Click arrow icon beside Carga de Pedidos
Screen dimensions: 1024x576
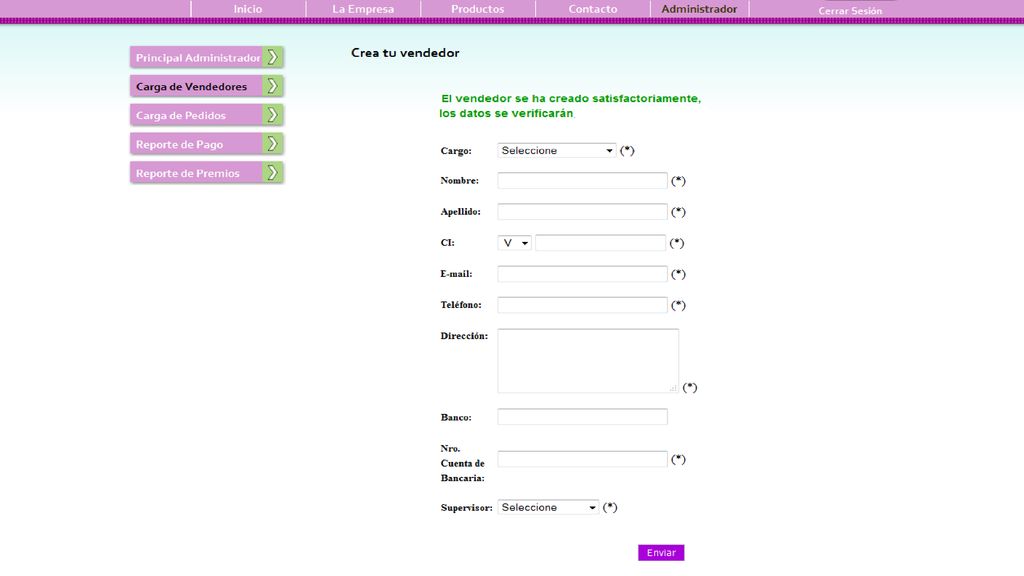273,115
